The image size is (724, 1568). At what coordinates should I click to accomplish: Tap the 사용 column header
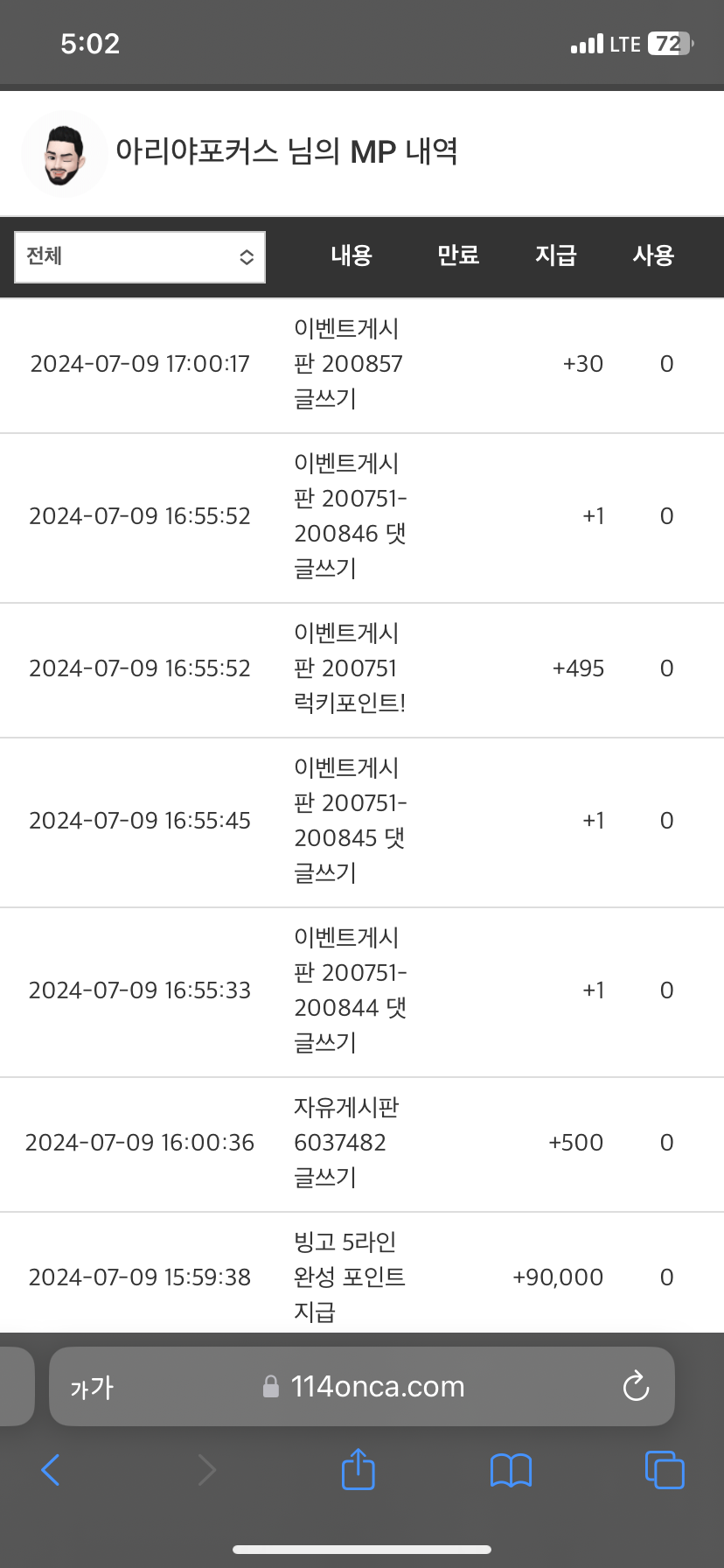pos(653,255)
